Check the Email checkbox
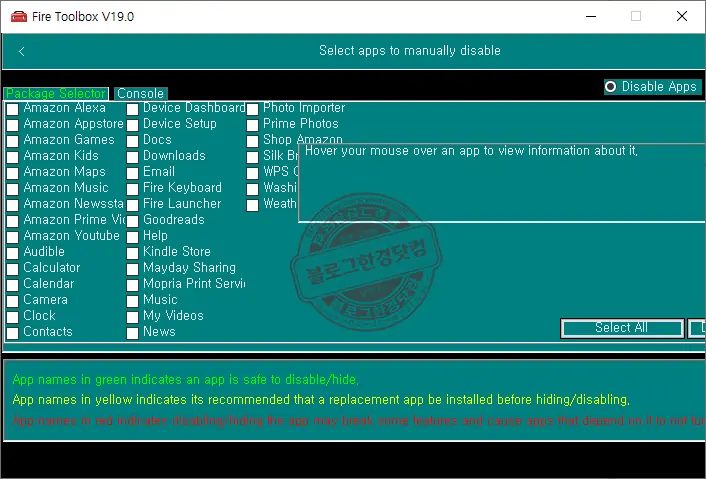The image size is (706, 479). click(132, 173)
